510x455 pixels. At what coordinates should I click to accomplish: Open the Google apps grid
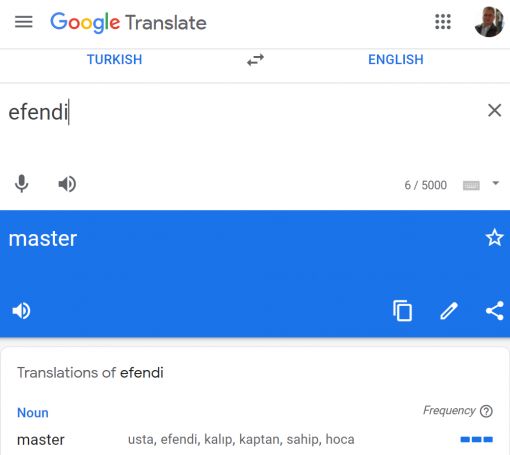(443, 22)
